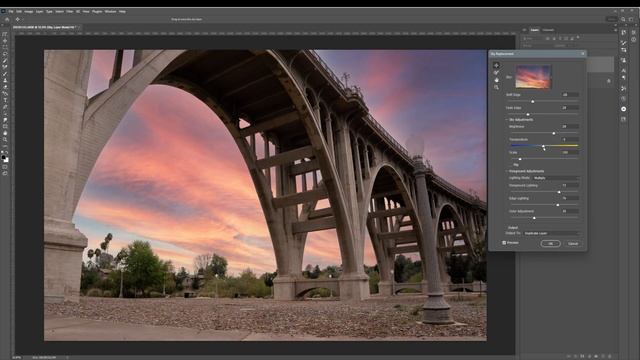Viewport: 640px width, 360px height.
Task: Open the Sky preset thumbnail dropdown
Action: tap(533, 77)
